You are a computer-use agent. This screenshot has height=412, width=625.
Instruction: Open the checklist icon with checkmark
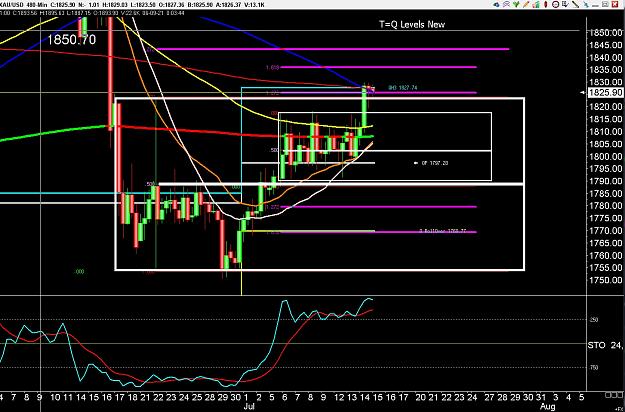565,4
